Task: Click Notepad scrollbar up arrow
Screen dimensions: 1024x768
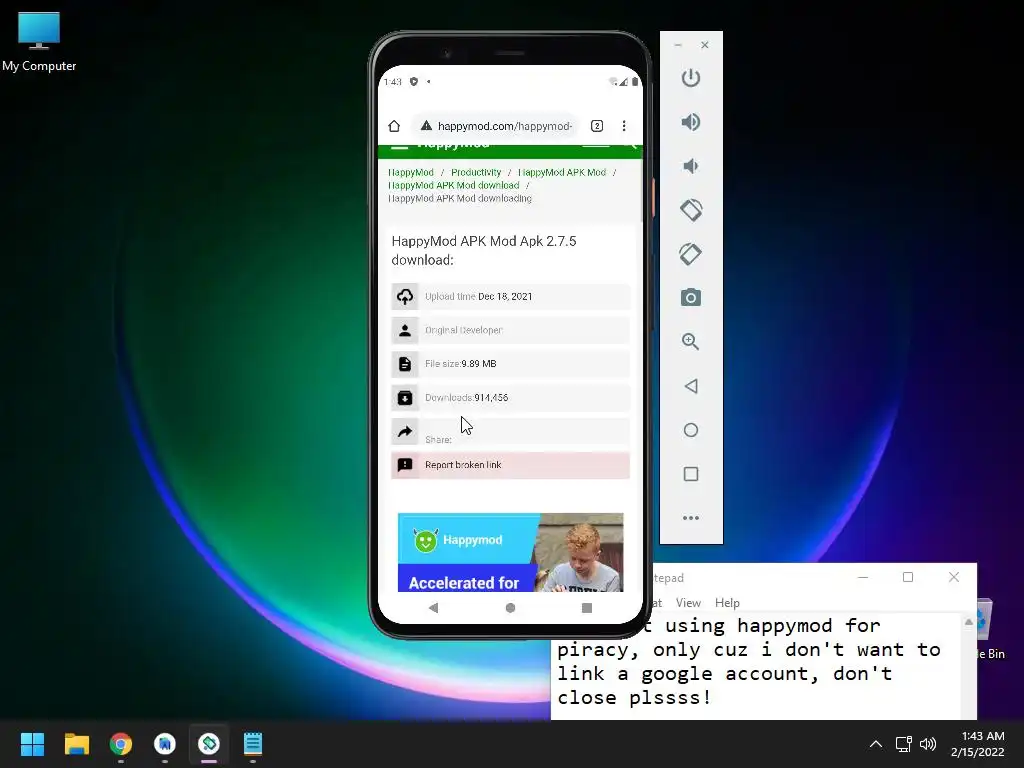Action: pyautogui.click(x=968, y=622)
